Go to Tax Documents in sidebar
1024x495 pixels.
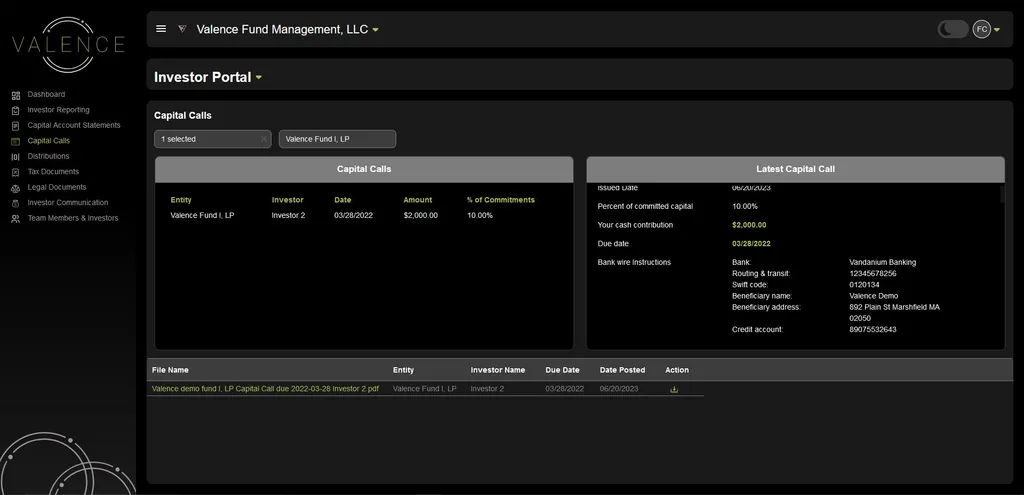[53, 172]
